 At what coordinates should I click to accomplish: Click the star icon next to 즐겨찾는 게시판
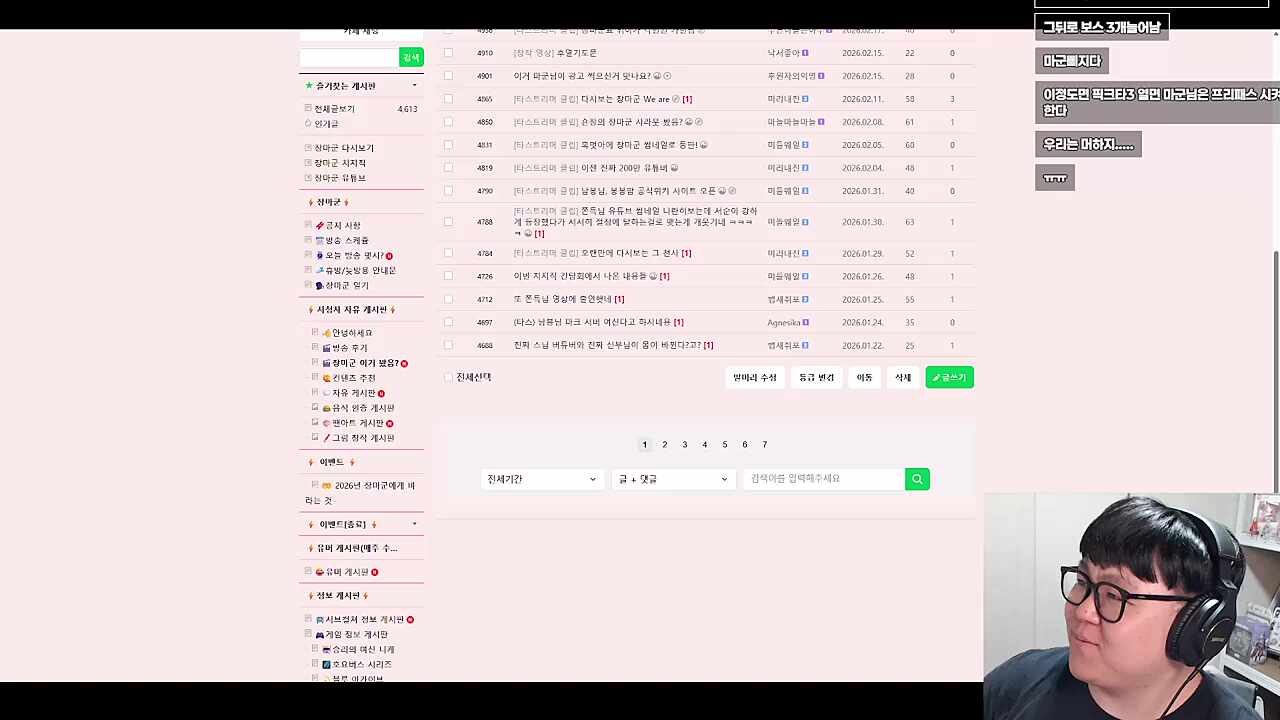[x=311, y=85]
